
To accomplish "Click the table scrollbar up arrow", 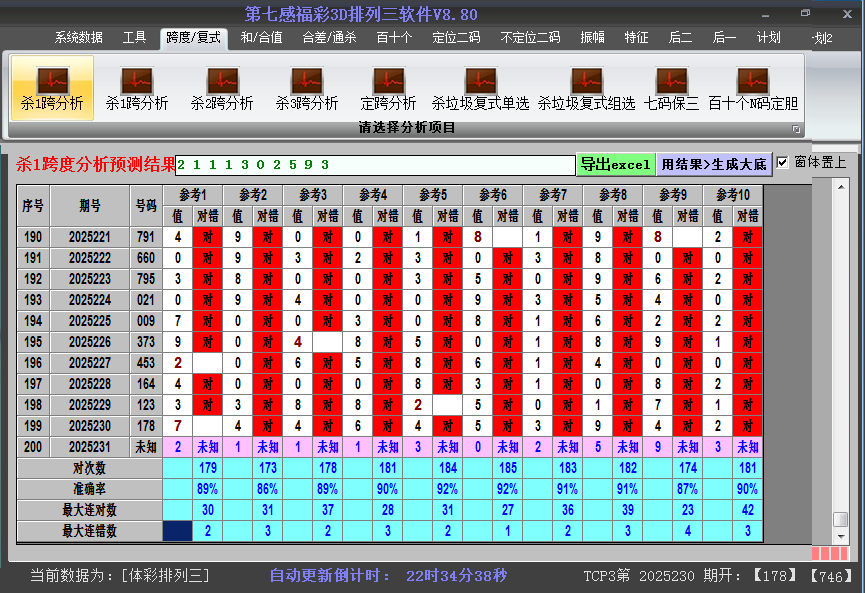I will (x=841, y=187).
